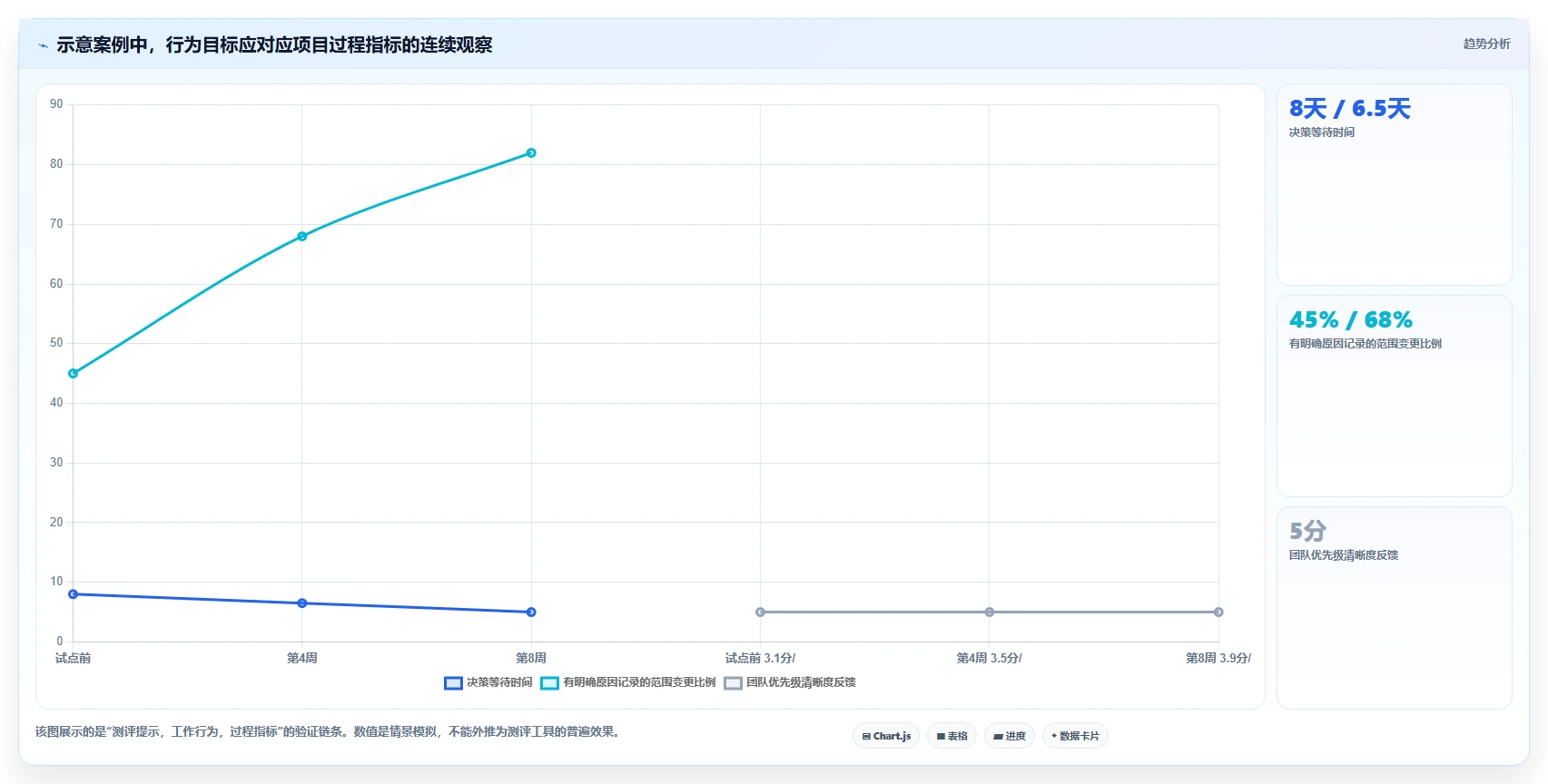Click the gray point at 第4周 3.5分/
The width and height of the screenshot is (1548, 784).
tap(990, 612)
